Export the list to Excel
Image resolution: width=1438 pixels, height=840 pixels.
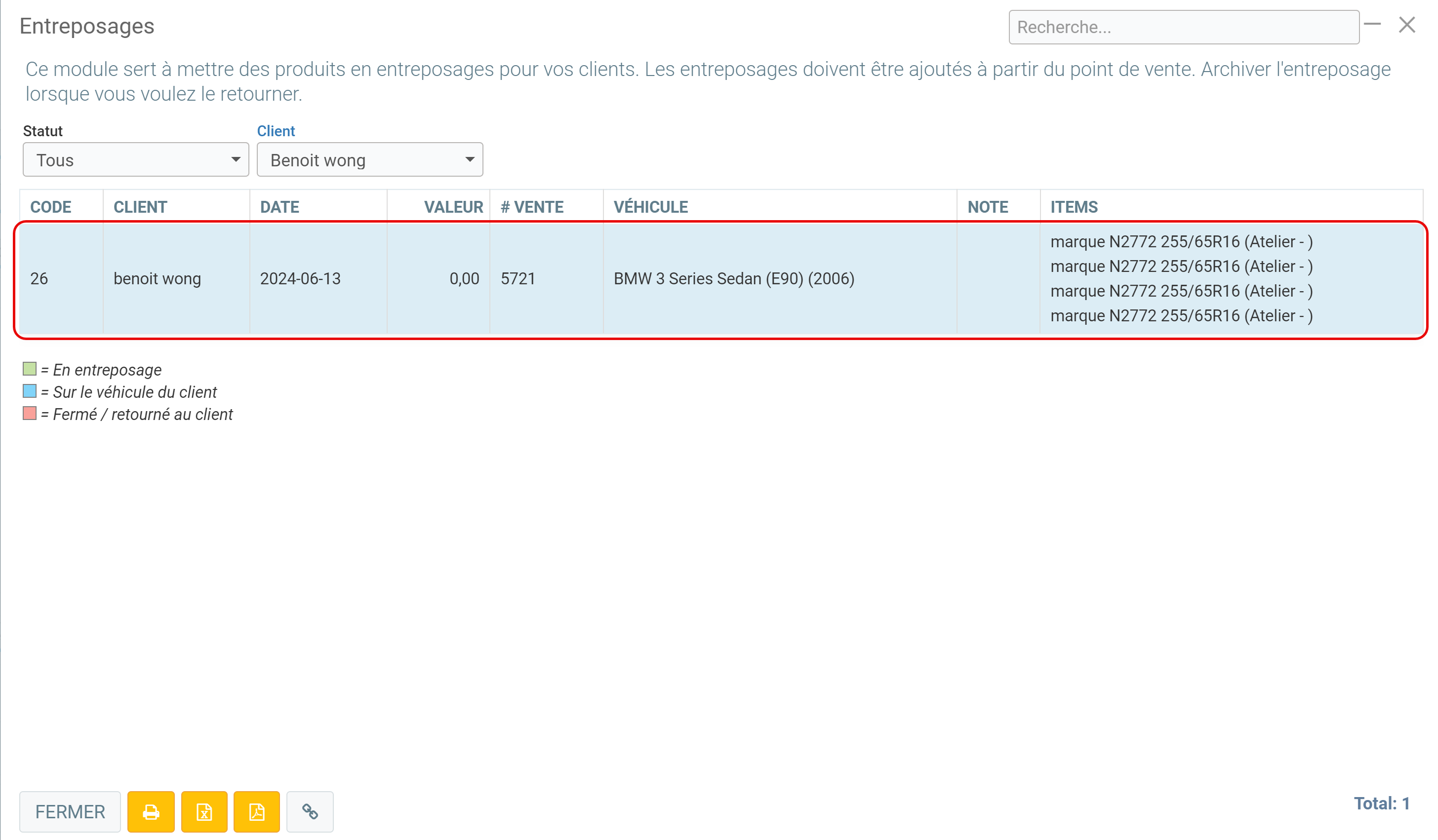pyautogui.click(x=204, y=811)
